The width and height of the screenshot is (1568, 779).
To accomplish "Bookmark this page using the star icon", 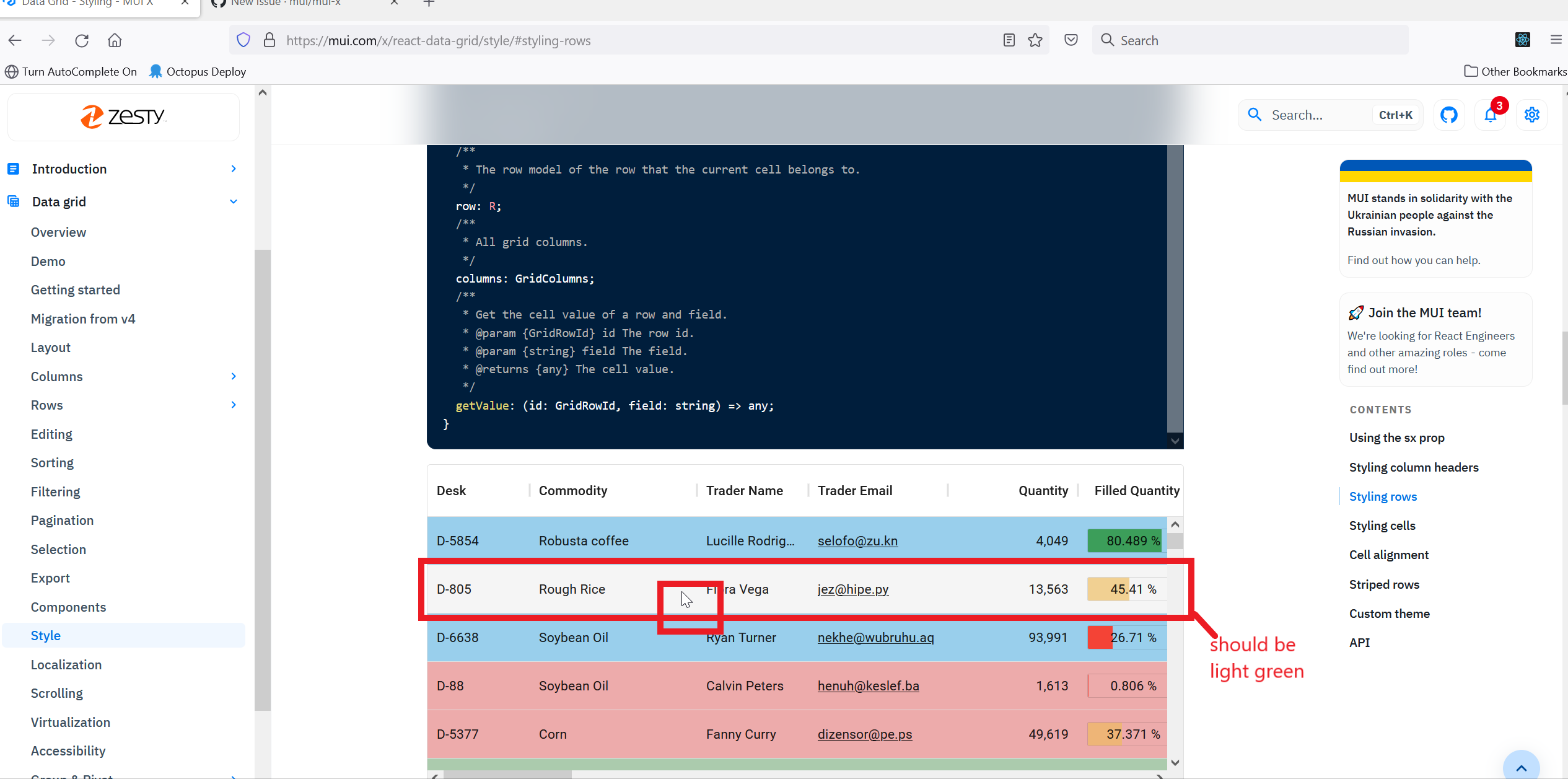I will tap(1035, 40).
